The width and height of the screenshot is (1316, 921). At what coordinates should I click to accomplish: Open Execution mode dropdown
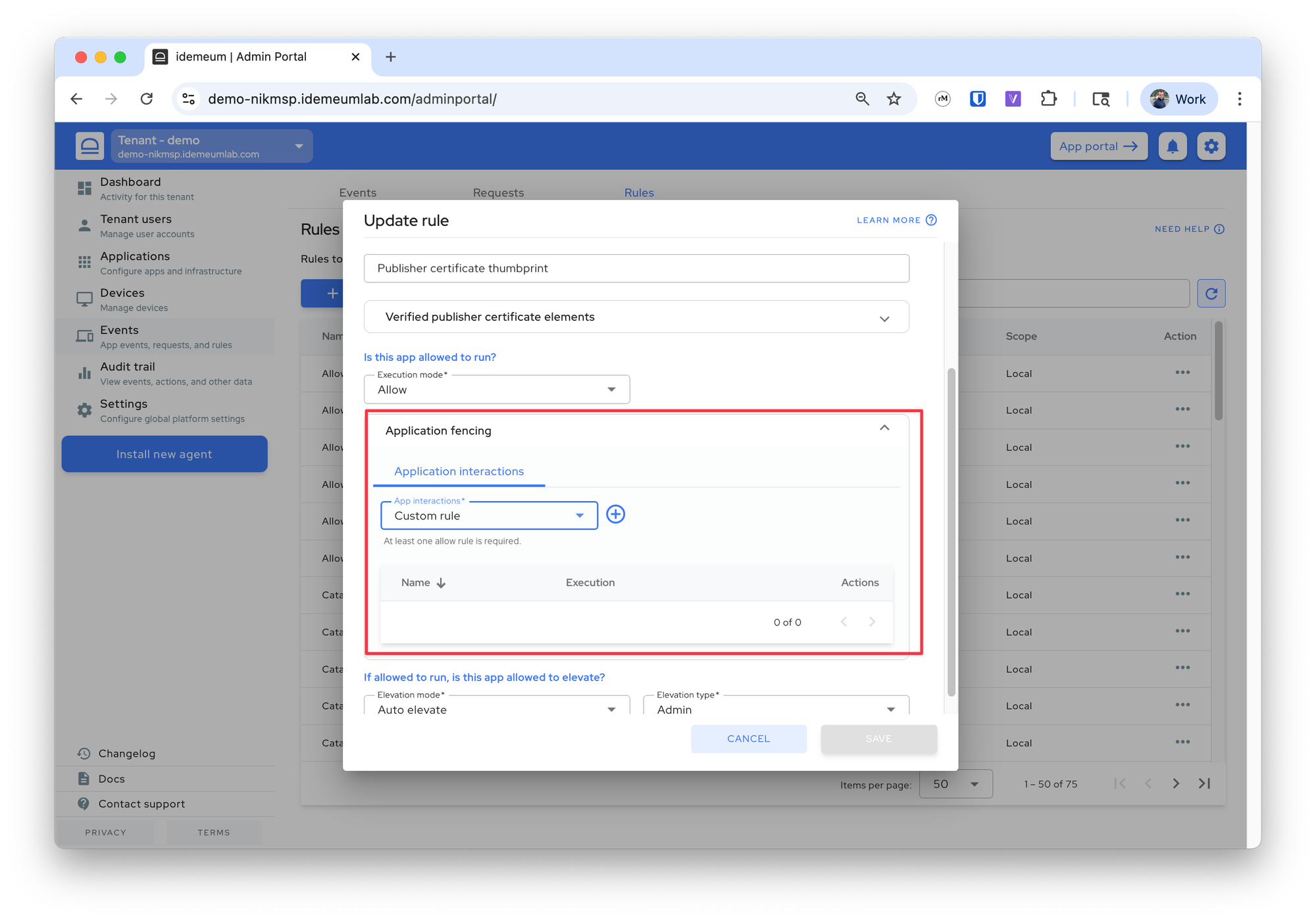(x=497, y=390)
